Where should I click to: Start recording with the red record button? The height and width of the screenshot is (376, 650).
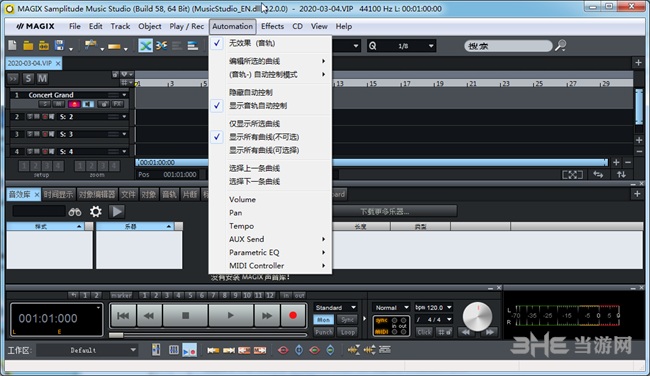click(293, 316)
